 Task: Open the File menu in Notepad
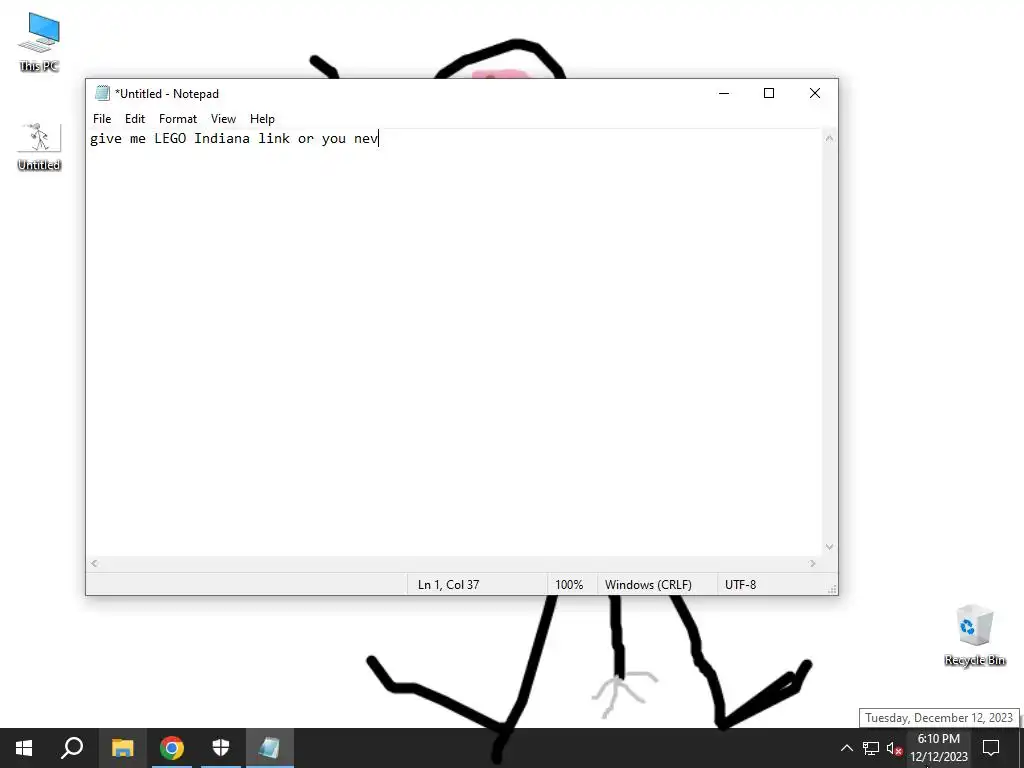click(x=102, y=119)
